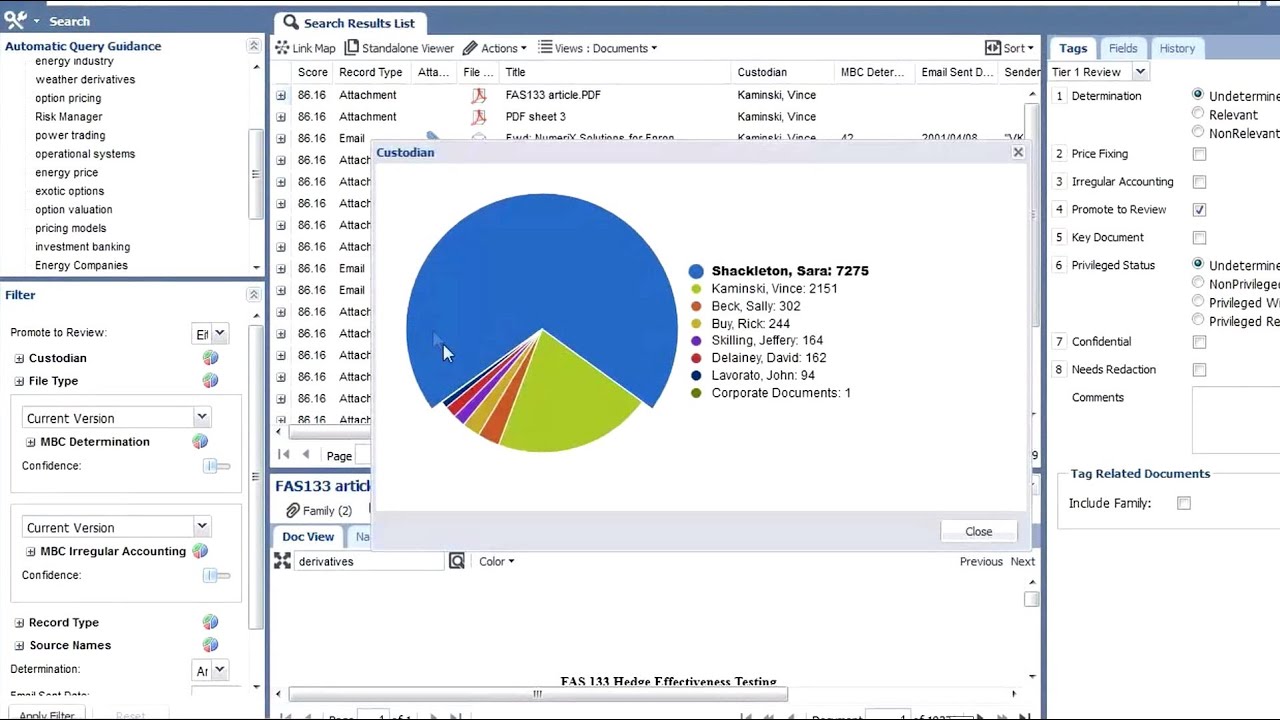Screen dimensions: 1280x720
Task: Open the Color dropdown in Doc View
Action: pyautogui.click(x=496, y=562)
